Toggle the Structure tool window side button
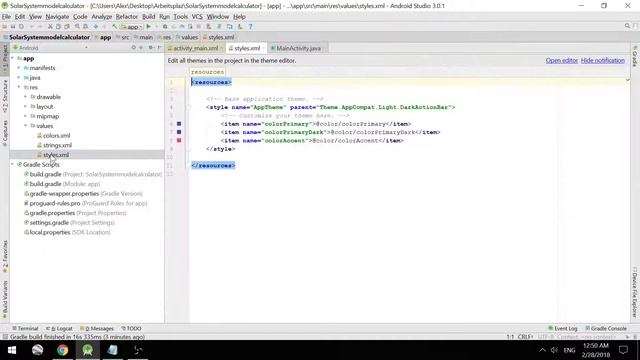 point(5,96)
